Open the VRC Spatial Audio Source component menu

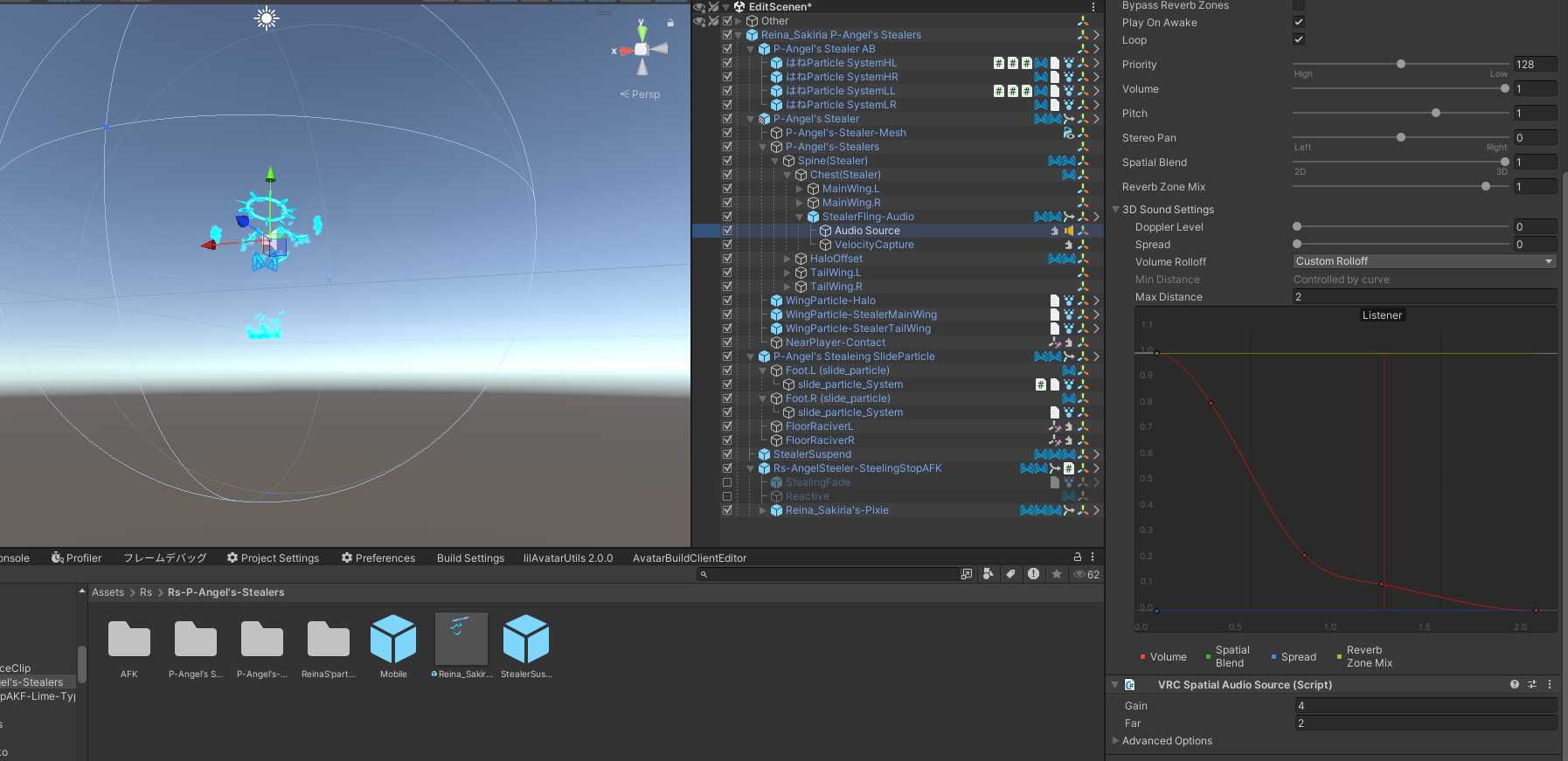[x=1550, y=685]
